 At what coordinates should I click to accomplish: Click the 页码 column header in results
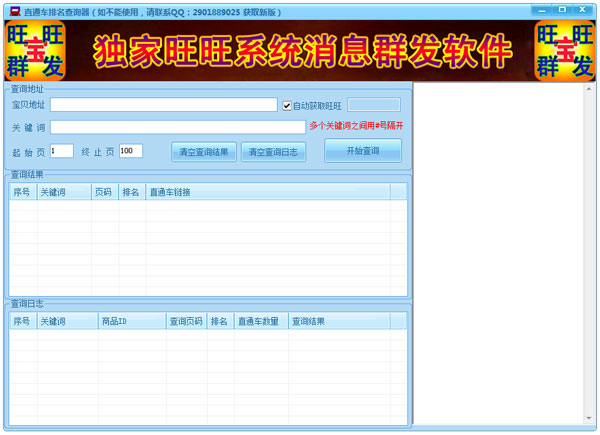[103, 192]
